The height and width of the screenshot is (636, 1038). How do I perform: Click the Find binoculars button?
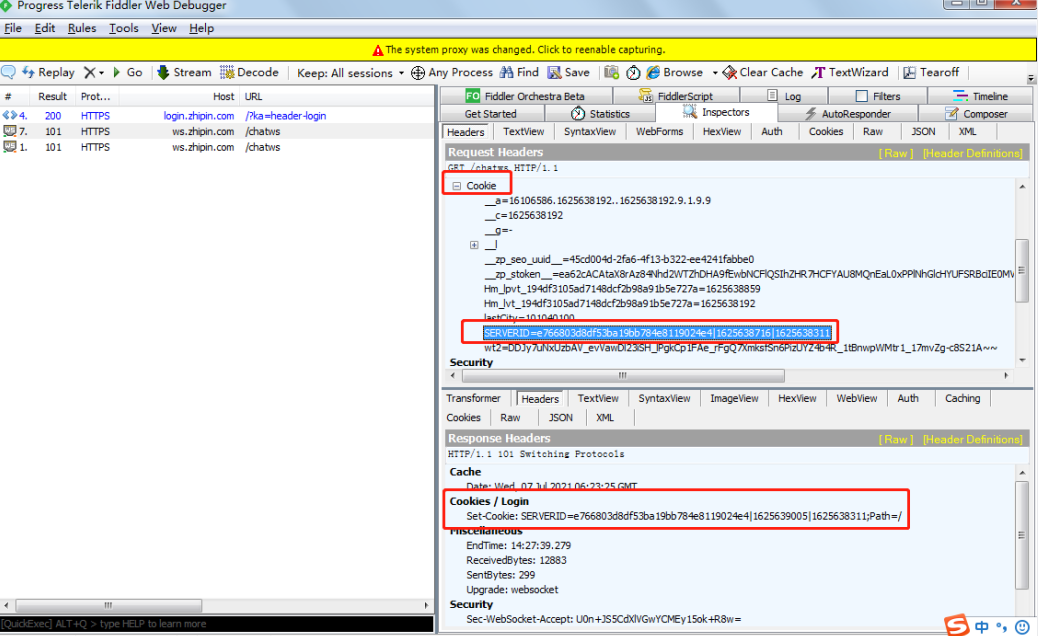pos(519,72)
